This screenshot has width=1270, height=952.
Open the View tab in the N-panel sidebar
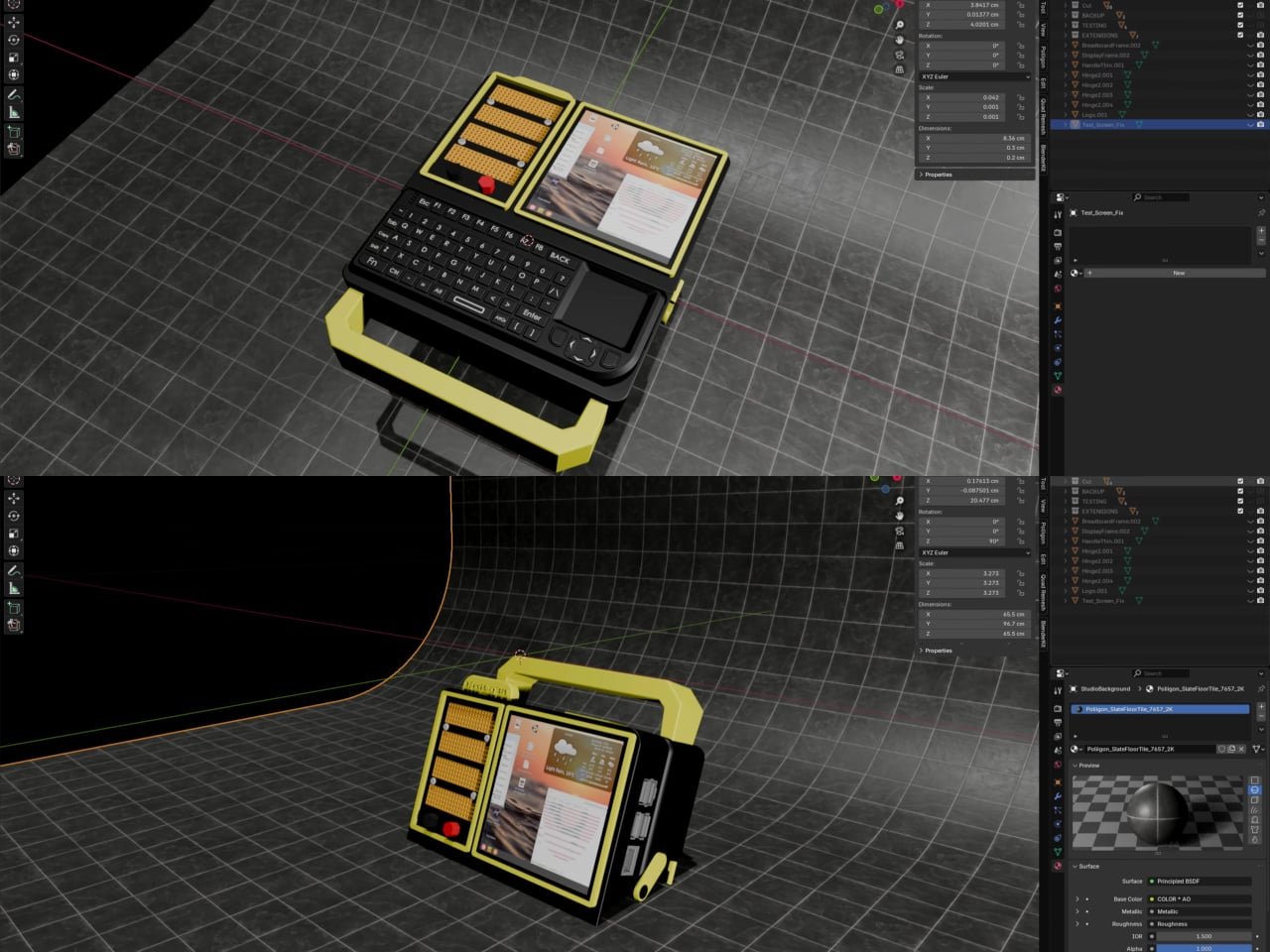(1044, 29)
